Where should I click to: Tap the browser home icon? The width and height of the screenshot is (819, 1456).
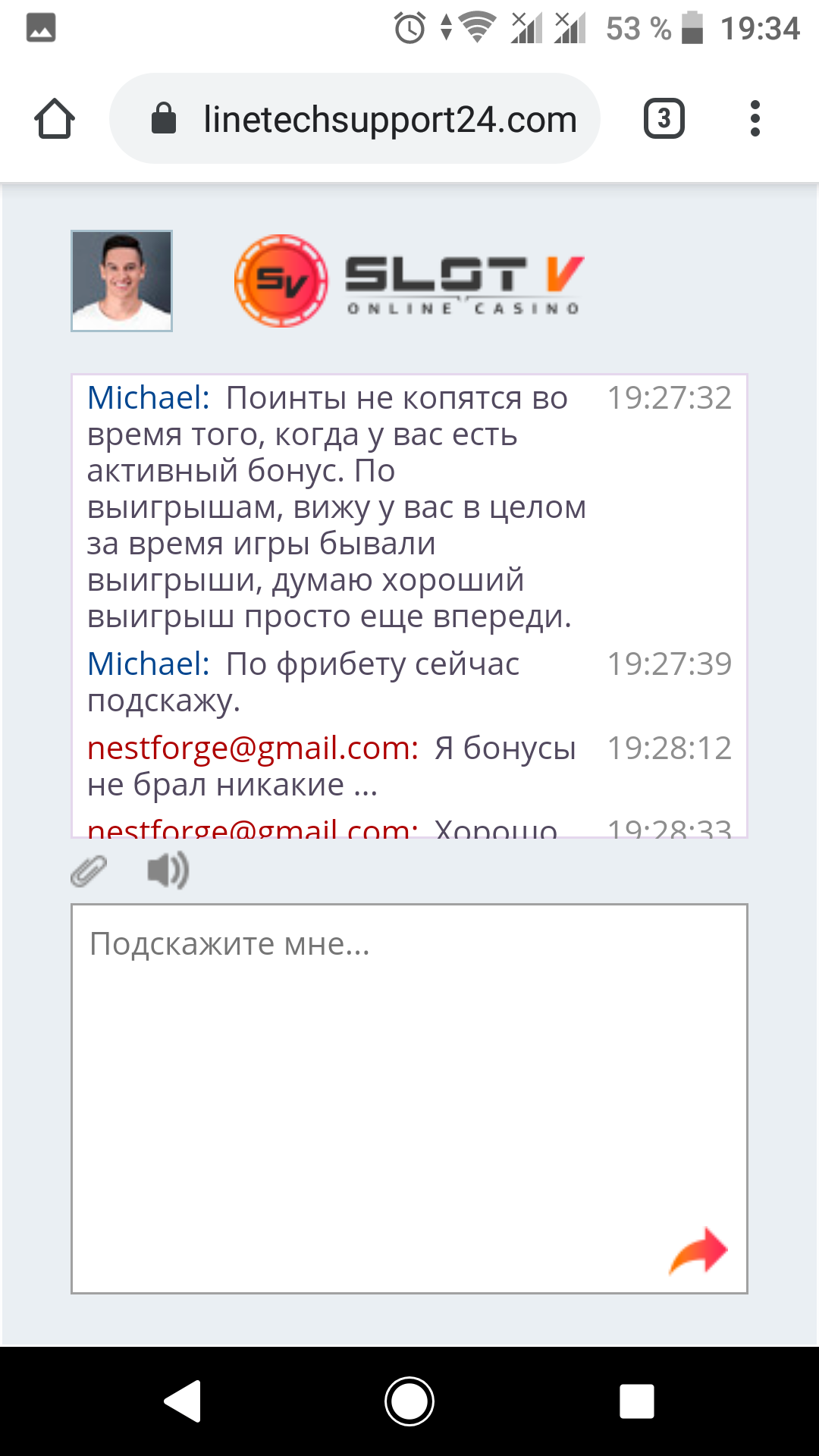55,119
